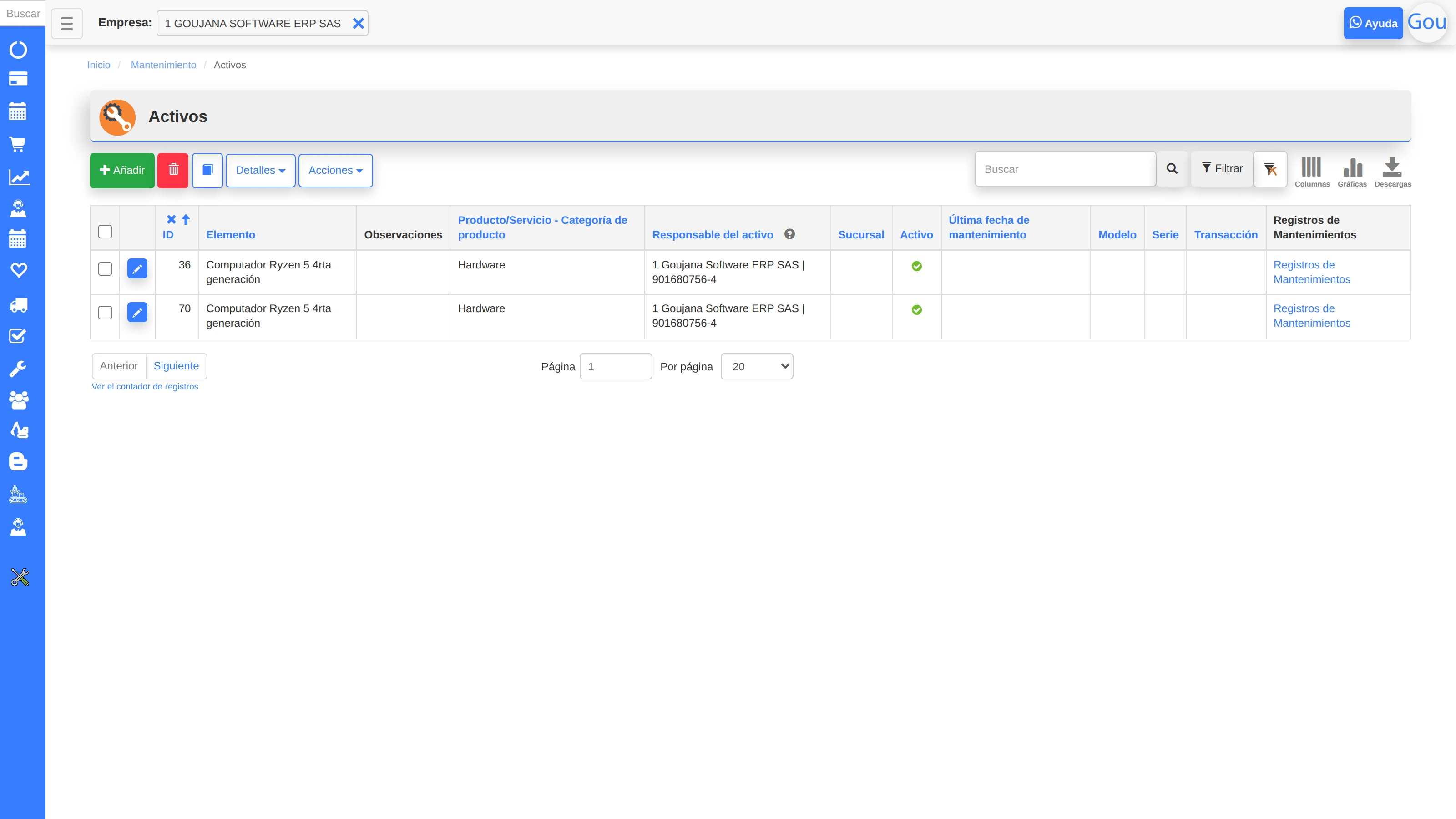The width and height of the screenshot is (1456, 819).
Task: Focus the Página number input field
Action: 616,366
